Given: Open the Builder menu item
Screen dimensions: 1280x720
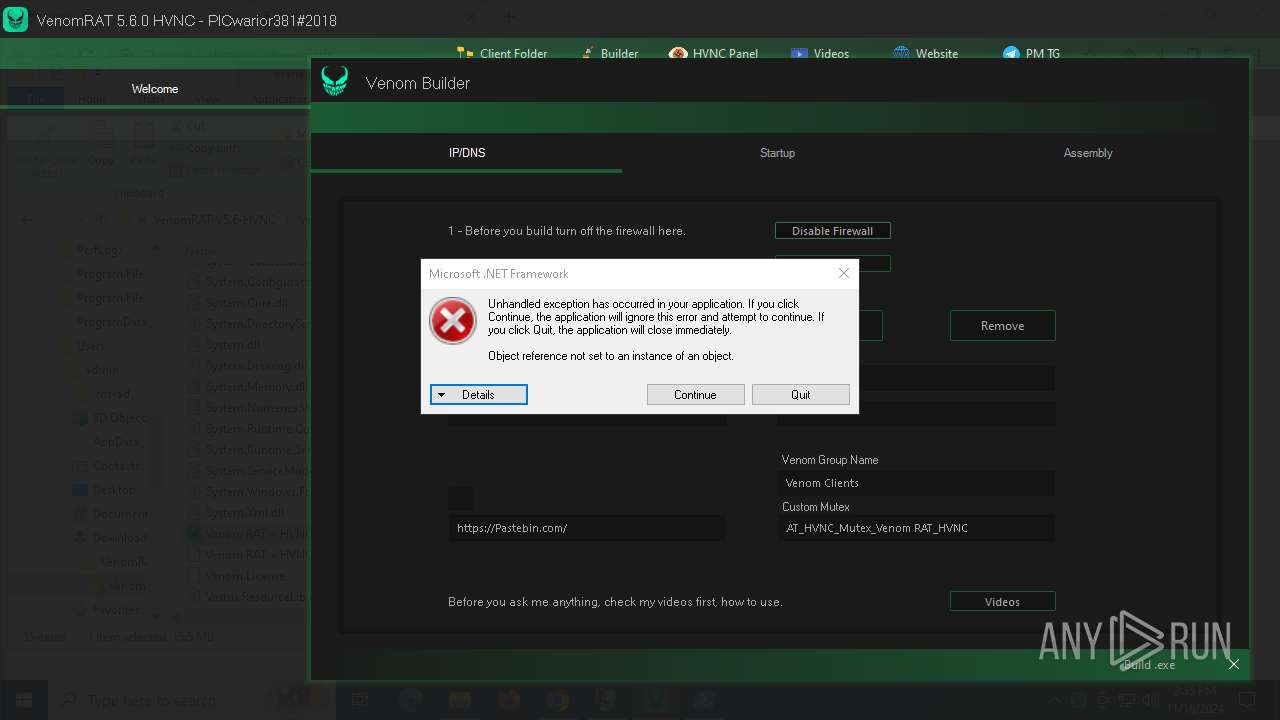Looking at the screenshot, I should [x=608, y=54].
